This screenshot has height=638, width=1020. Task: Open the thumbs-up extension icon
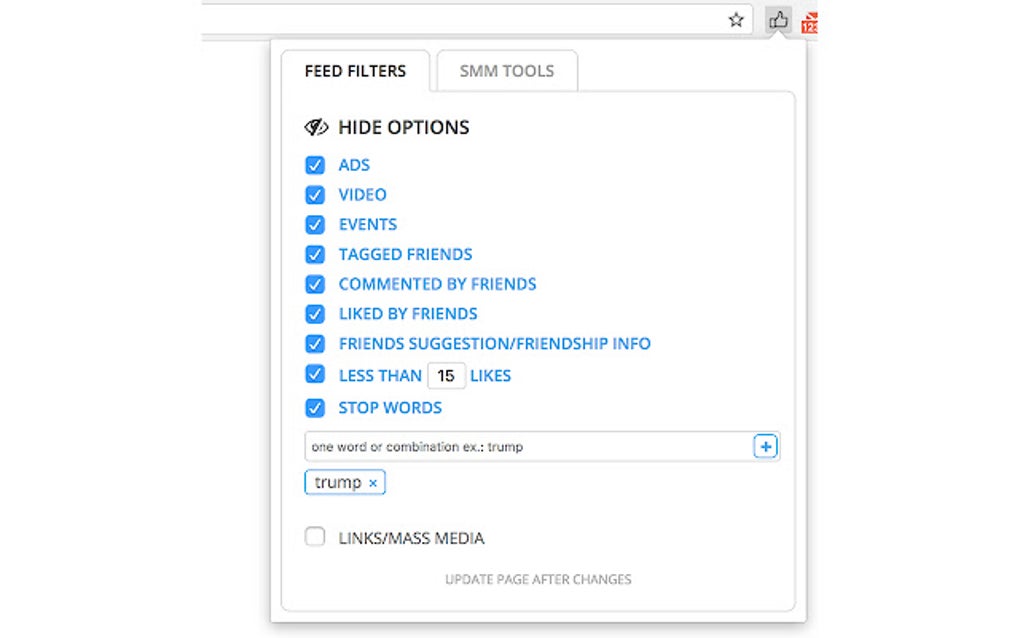tap(778, 19)
